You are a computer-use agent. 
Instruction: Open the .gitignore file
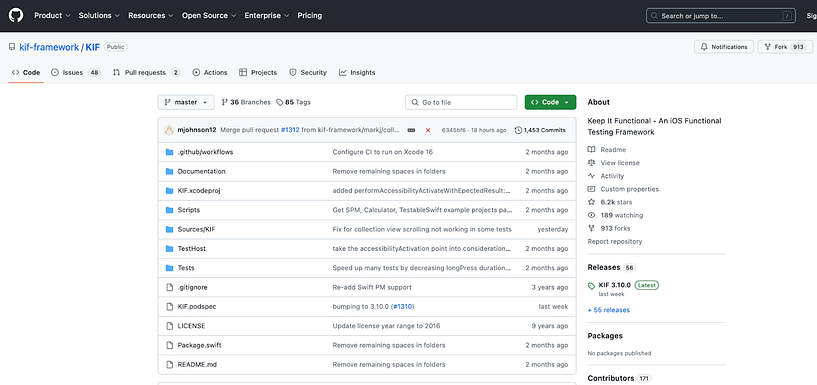[x=193, y=287]
